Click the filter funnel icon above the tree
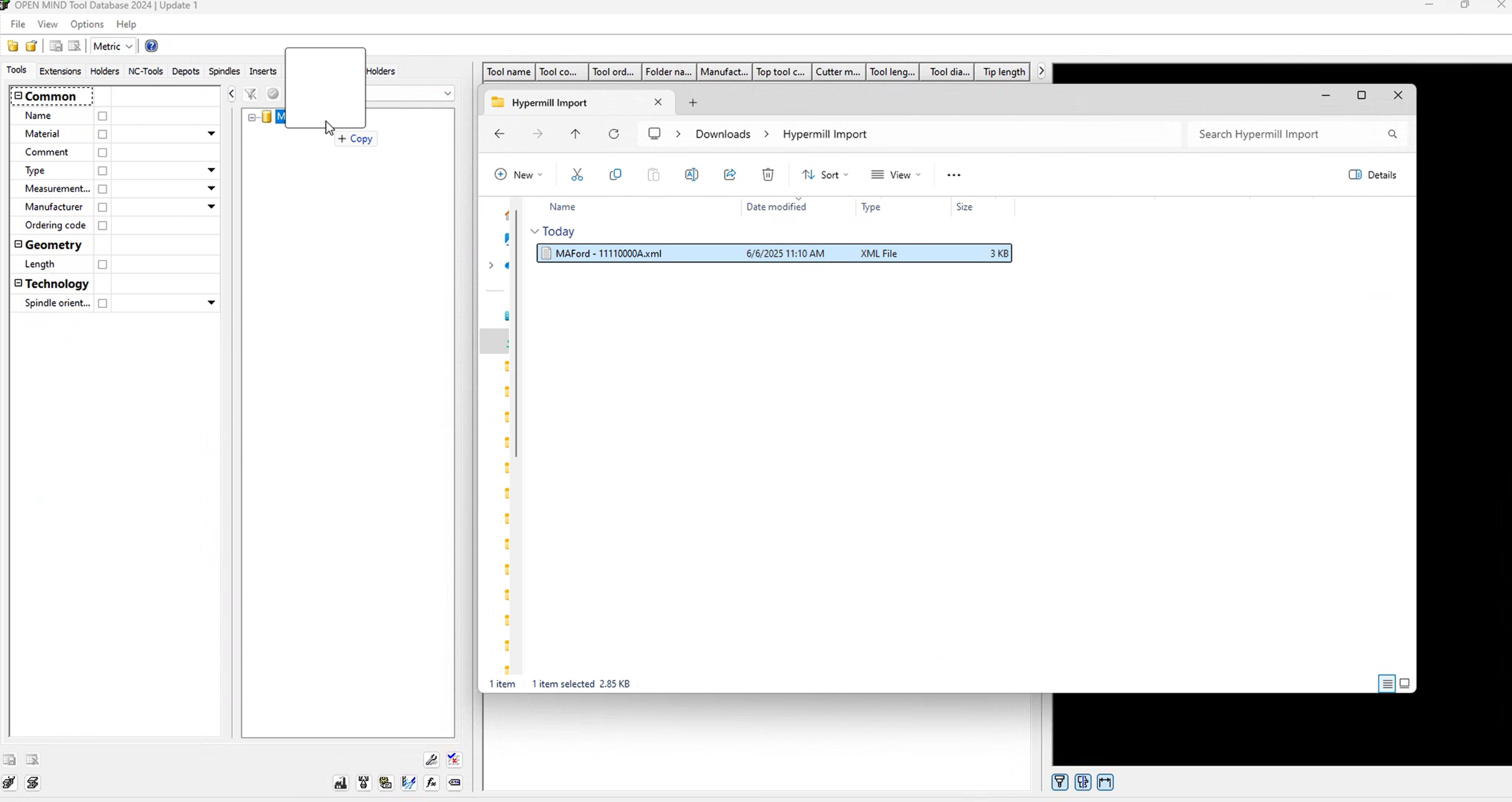Image resolution: width=1512 pixels, height=802 pixels. [250, 94]
